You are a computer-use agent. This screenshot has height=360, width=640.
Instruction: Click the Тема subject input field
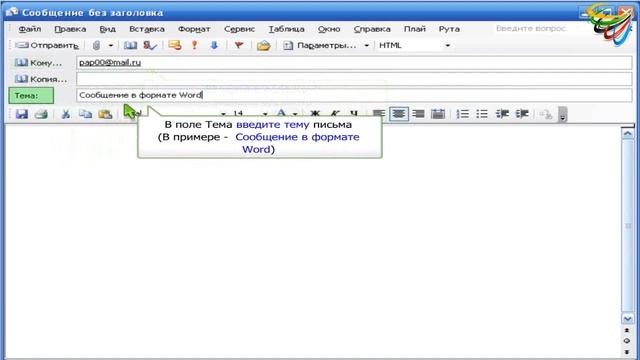pyautogui.click(x=354, y=95)
